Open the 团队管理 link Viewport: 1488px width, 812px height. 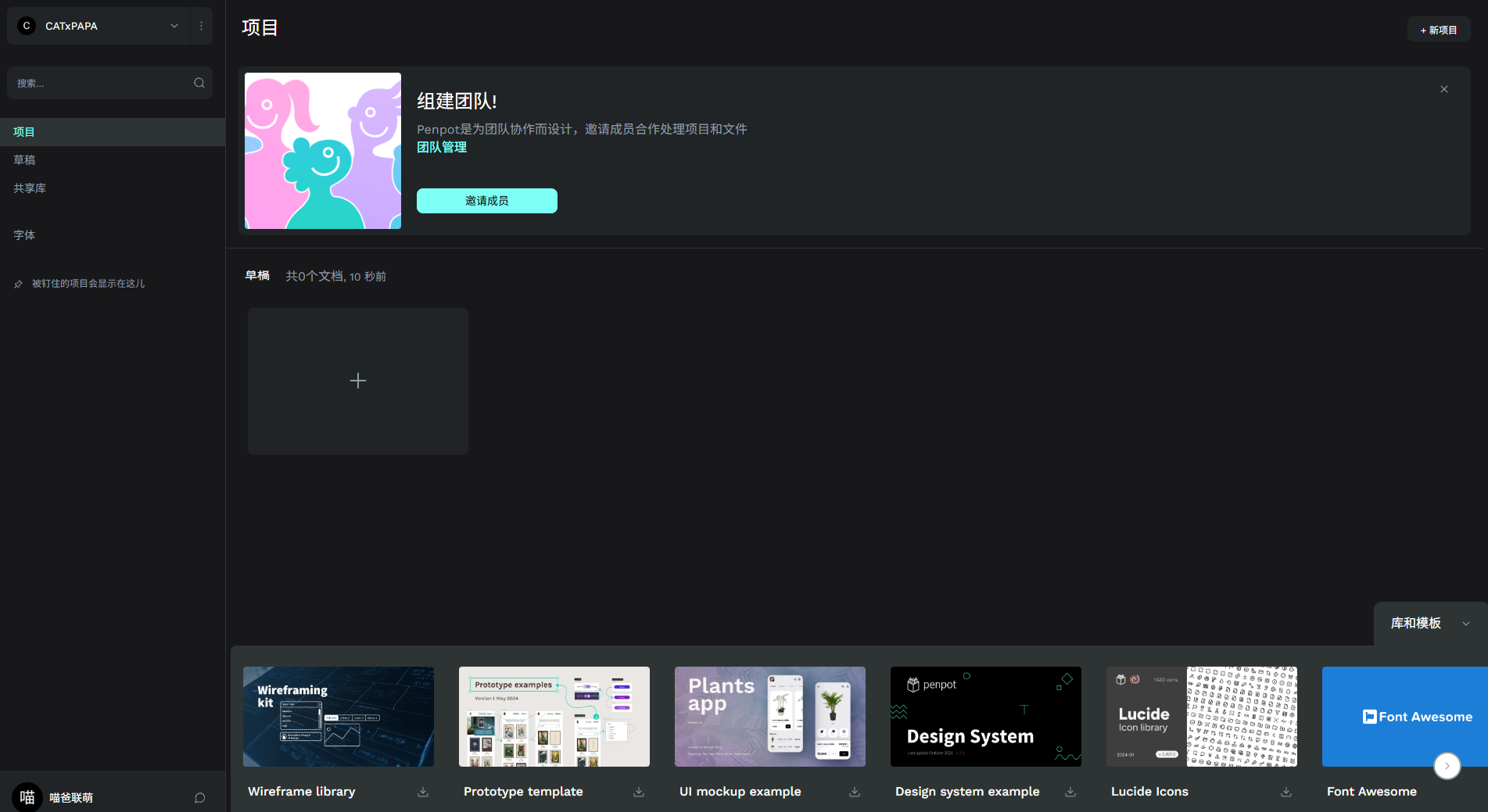point(442,147)
